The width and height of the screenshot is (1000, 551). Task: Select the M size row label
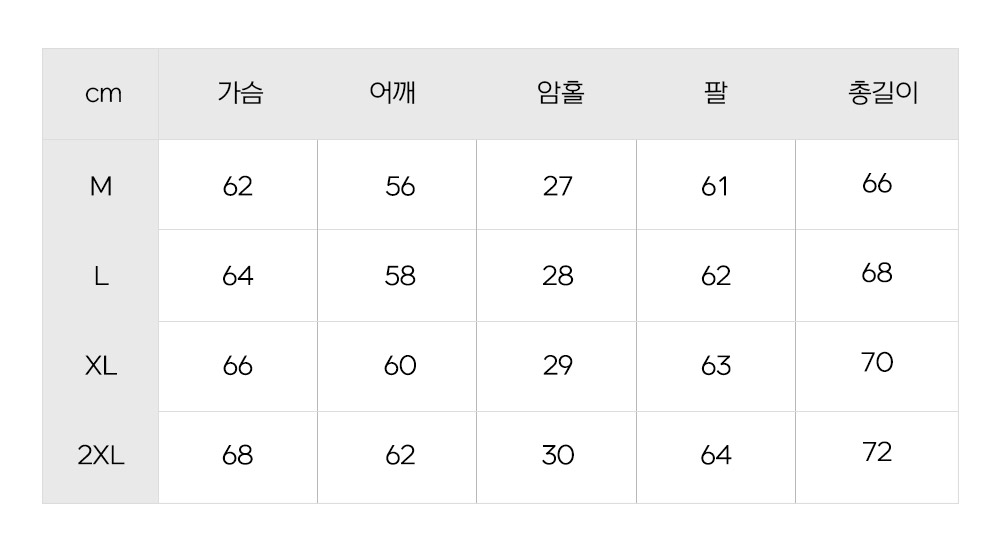tap(101, 186)
